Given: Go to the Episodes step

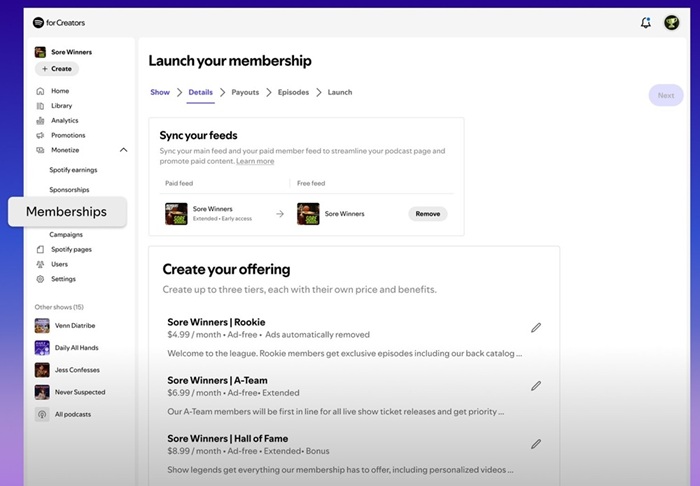Looking at the screenshot, I should 293,92.
